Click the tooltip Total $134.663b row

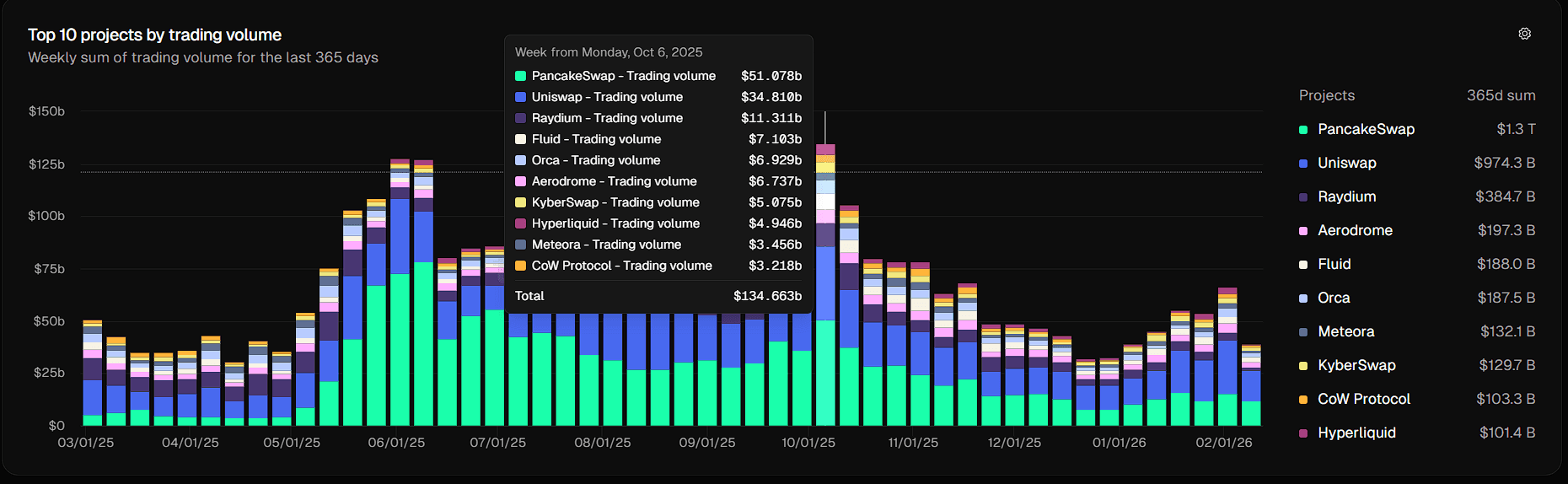(x=658, y=296)
